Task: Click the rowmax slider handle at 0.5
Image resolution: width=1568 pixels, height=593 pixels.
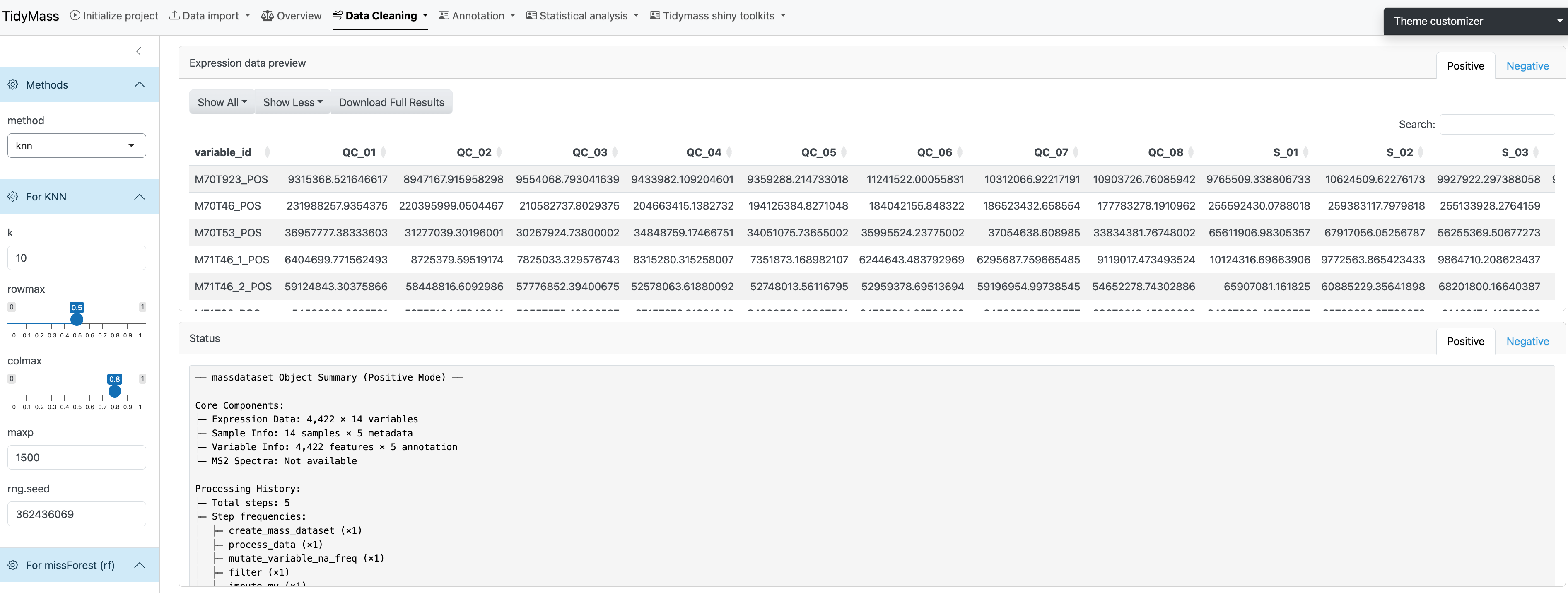Action: point(77,319)
